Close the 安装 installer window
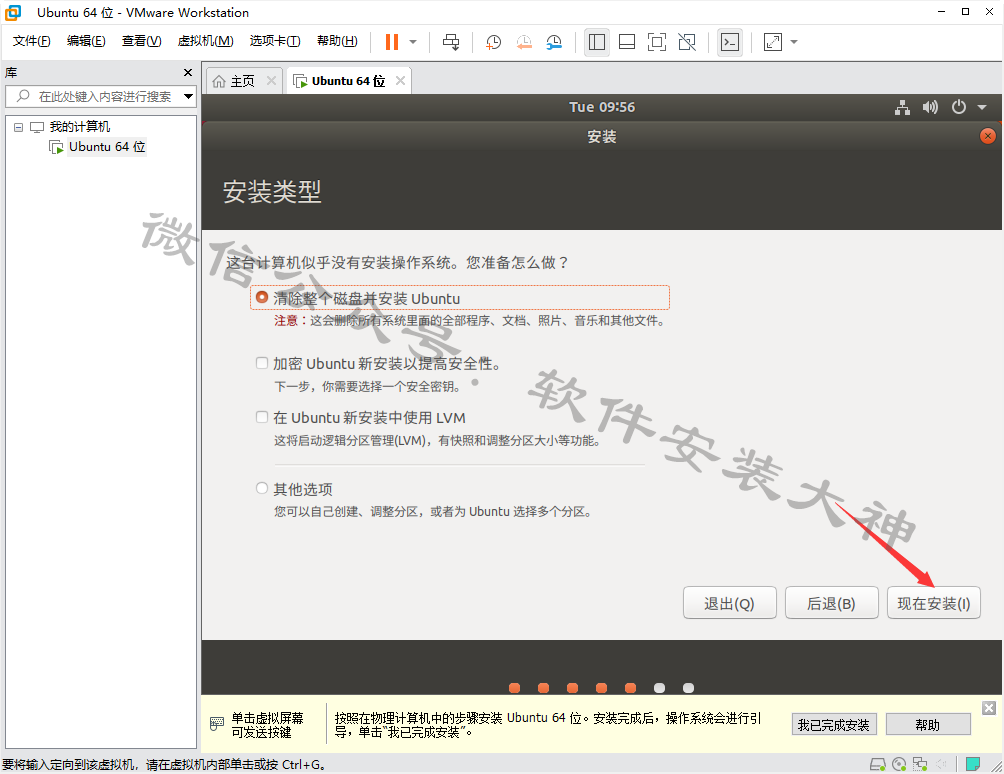1004x774 pixels. (x=988, y=136)
